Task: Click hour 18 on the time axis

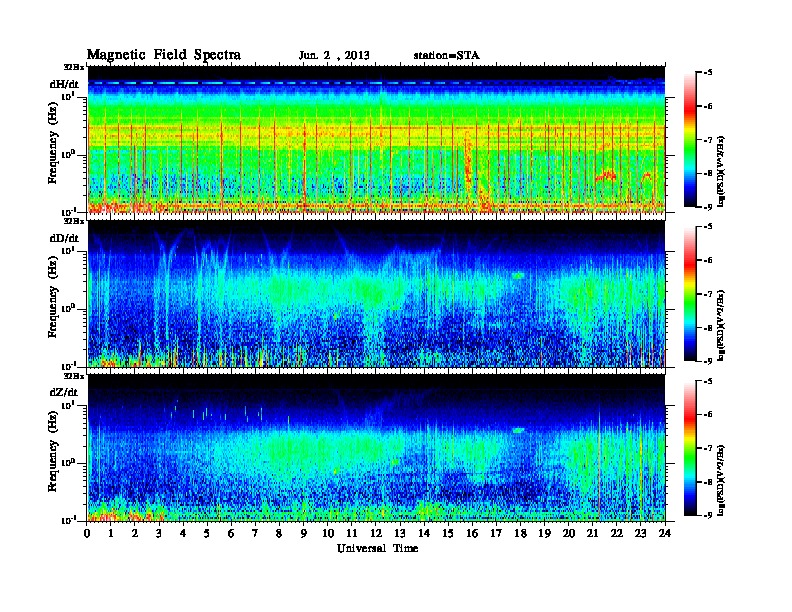Action: point(521,533)
